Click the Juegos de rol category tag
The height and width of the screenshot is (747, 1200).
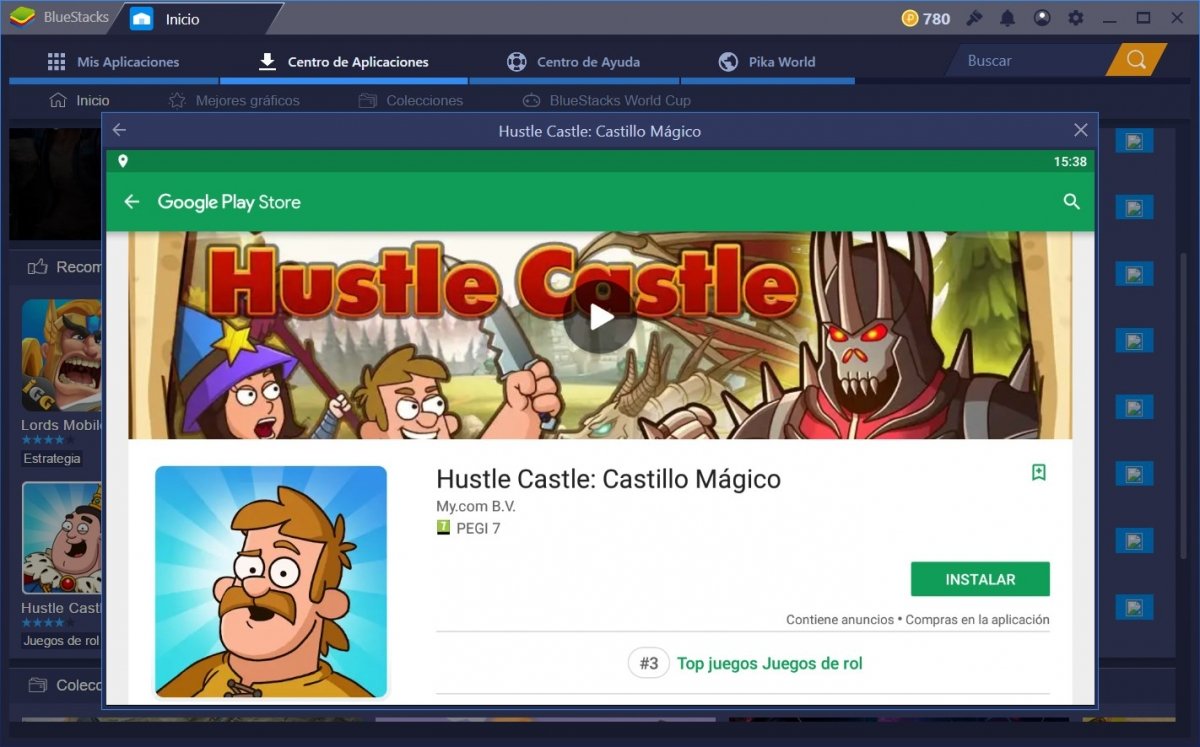[x=61, y=640]
